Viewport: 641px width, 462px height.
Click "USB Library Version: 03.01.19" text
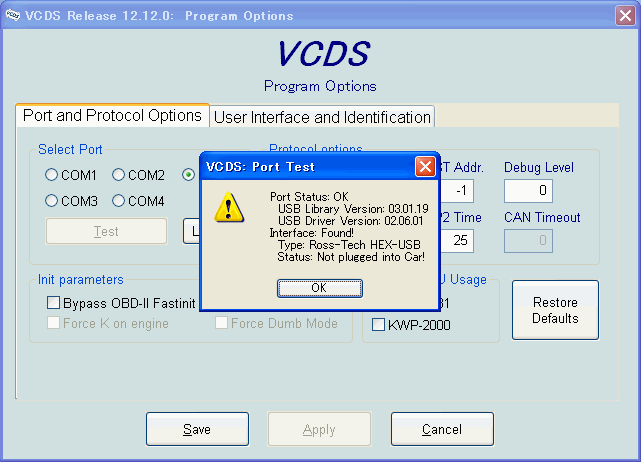click(353, 209)
